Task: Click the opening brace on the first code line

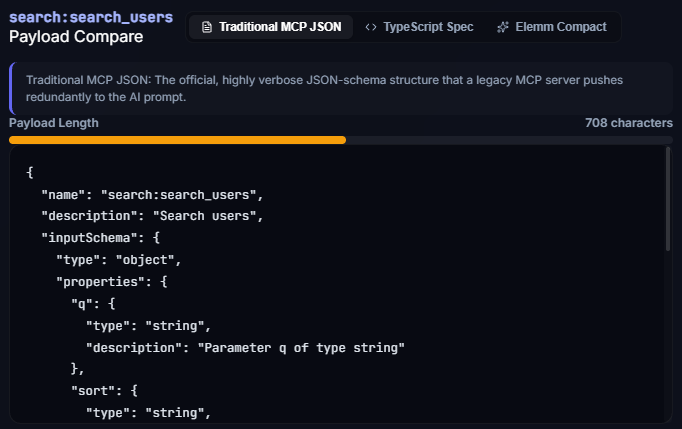Action: (30, 173)
